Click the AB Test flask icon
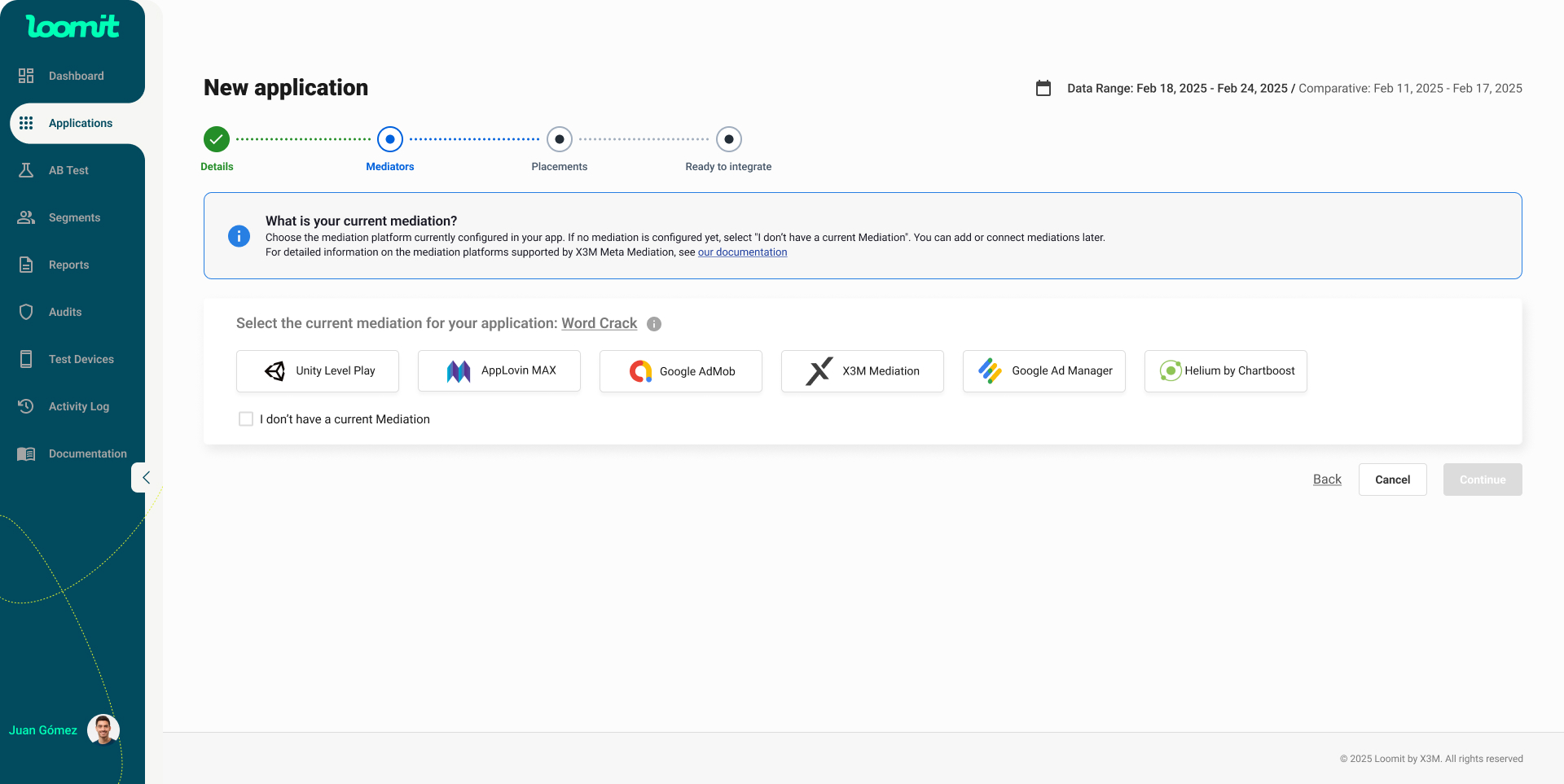 (x=26, y=170)
